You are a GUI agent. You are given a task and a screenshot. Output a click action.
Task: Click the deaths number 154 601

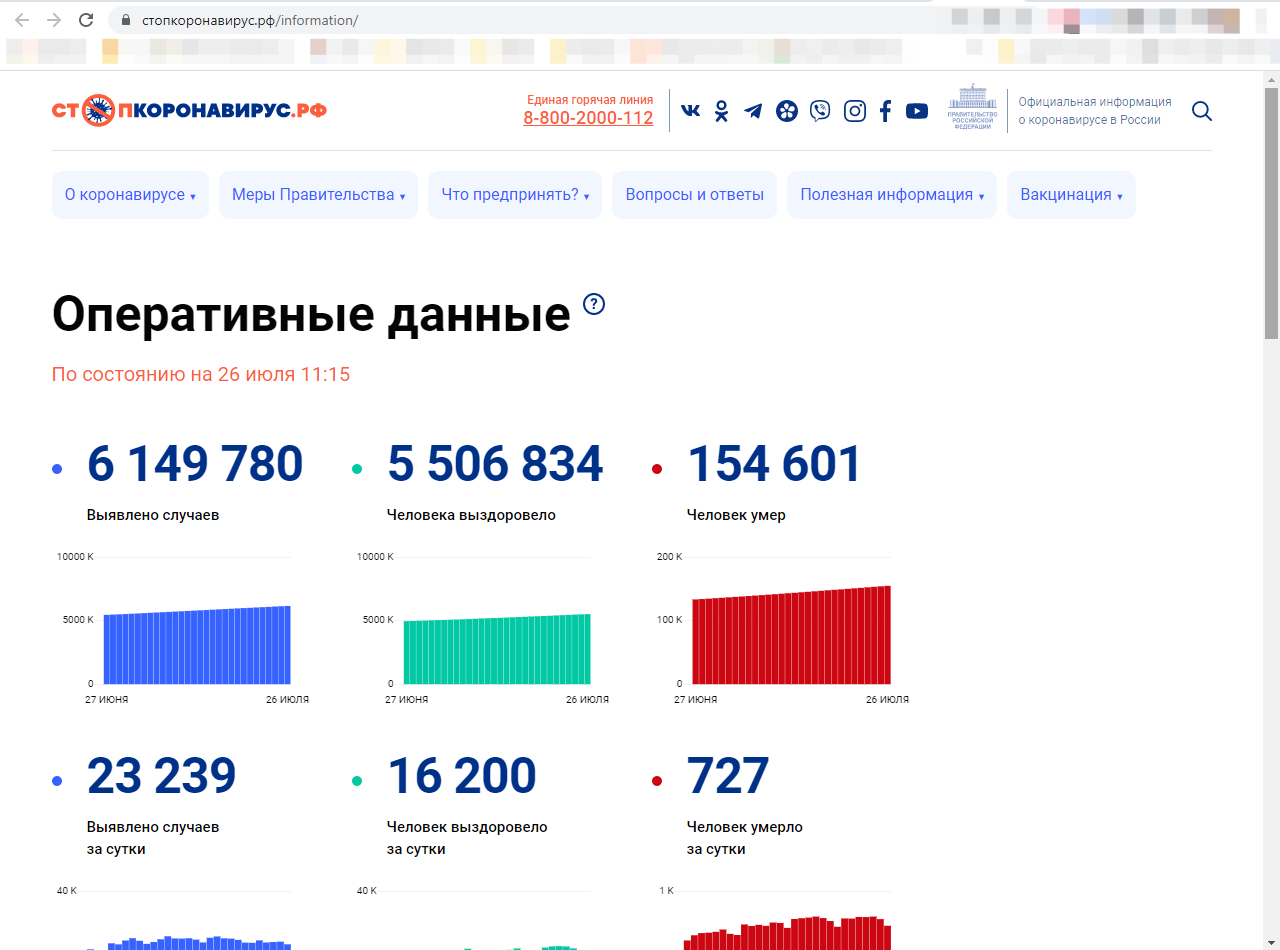tap(774, 464)
